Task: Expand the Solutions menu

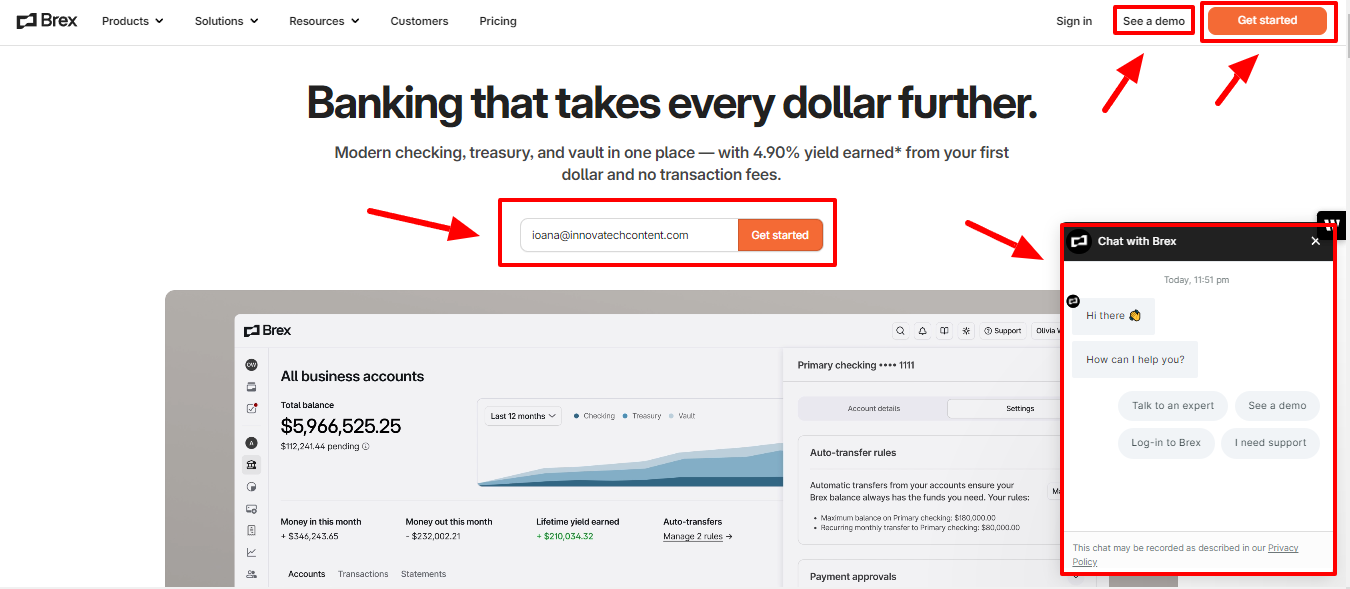Action: pos(227,21)
